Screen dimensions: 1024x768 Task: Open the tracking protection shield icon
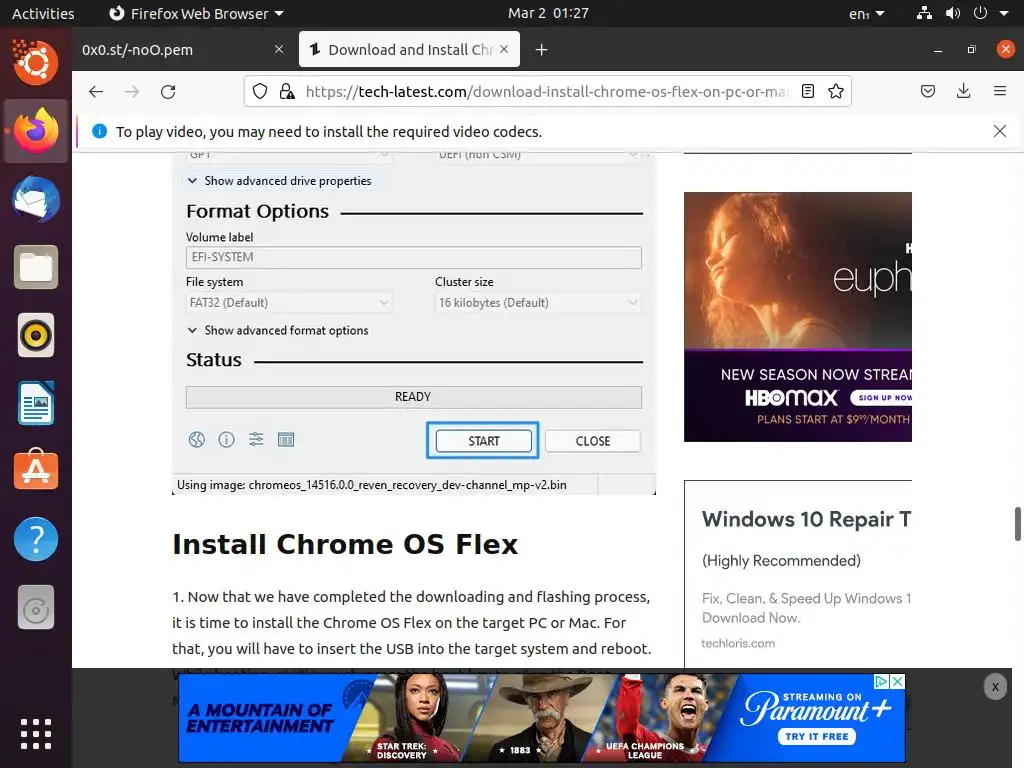click(260, 91)
